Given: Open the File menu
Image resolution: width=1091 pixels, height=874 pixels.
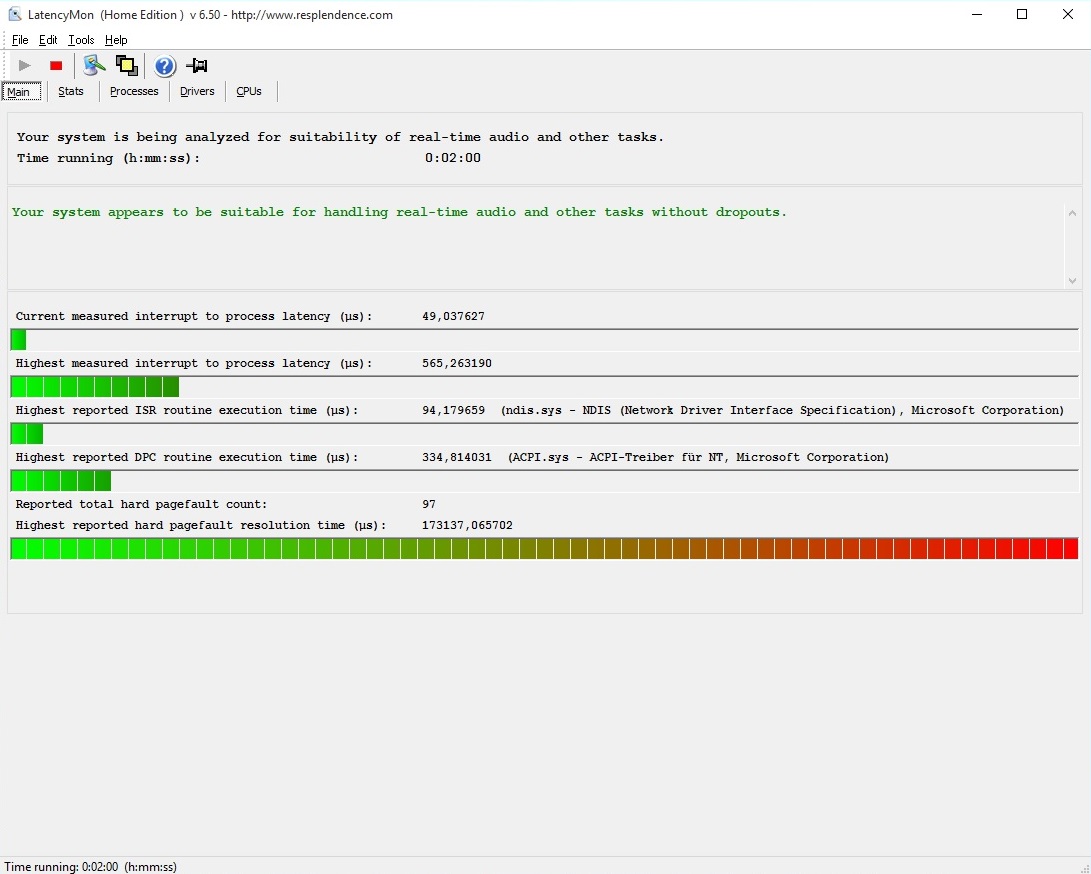Looking at the screenshot, I should [20, 40].
